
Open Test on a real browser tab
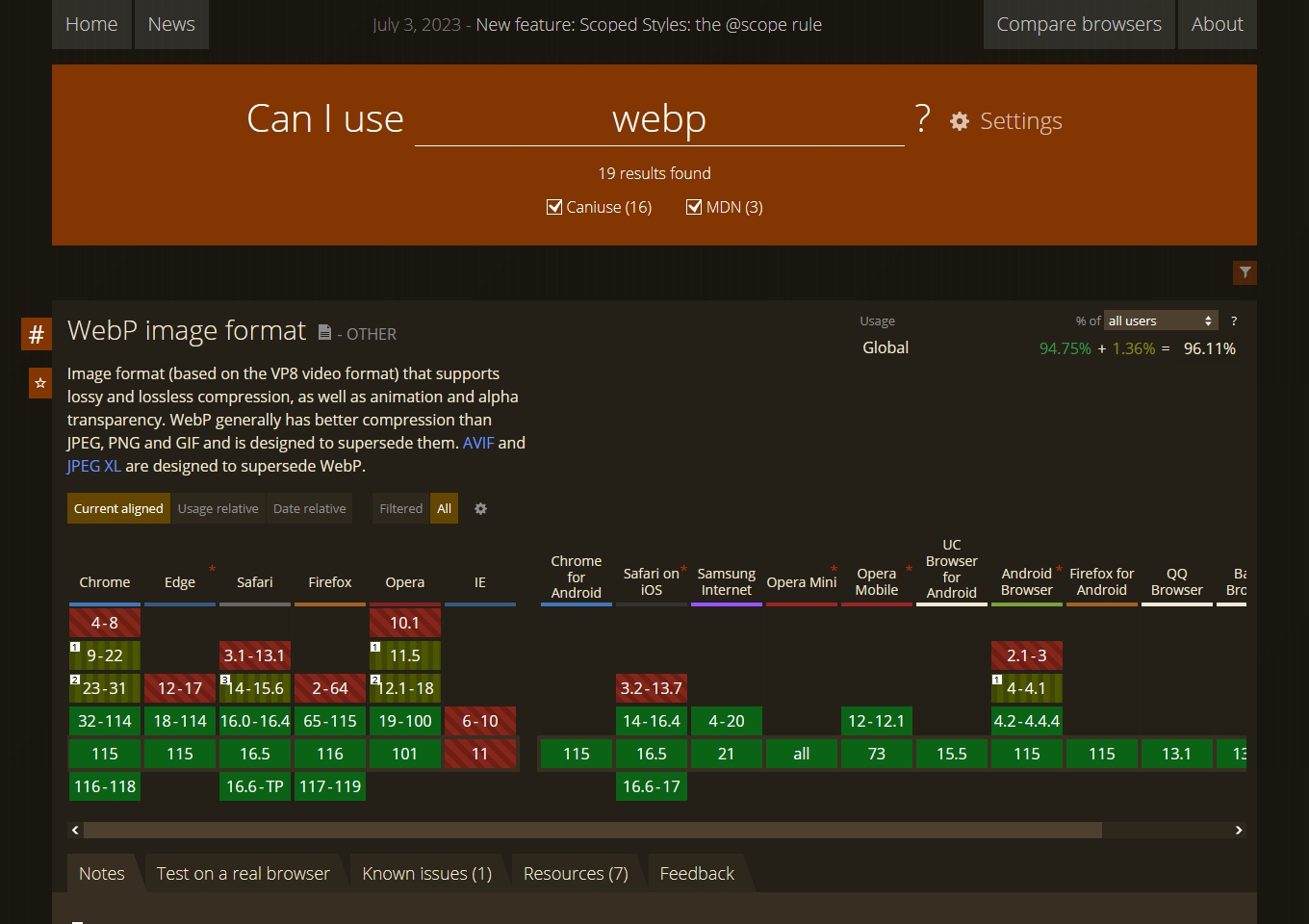[244, 873]
